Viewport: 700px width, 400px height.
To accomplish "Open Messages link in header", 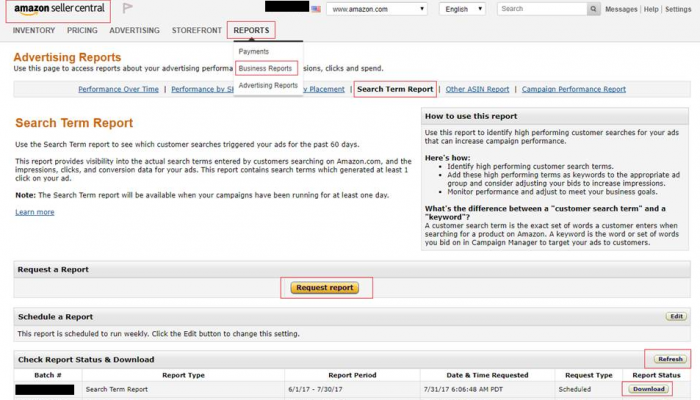I will coord(621,9).
